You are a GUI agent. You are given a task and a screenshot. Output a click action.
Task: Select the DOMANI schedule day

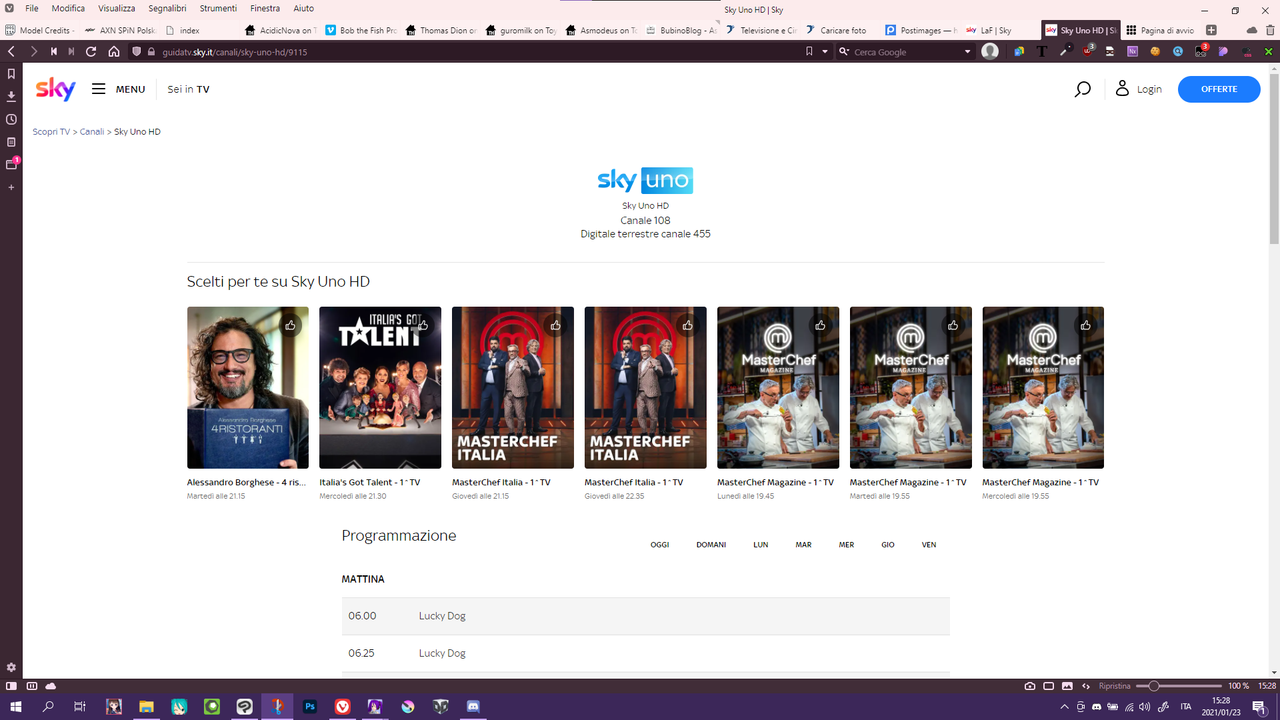[x=711, y=545]
